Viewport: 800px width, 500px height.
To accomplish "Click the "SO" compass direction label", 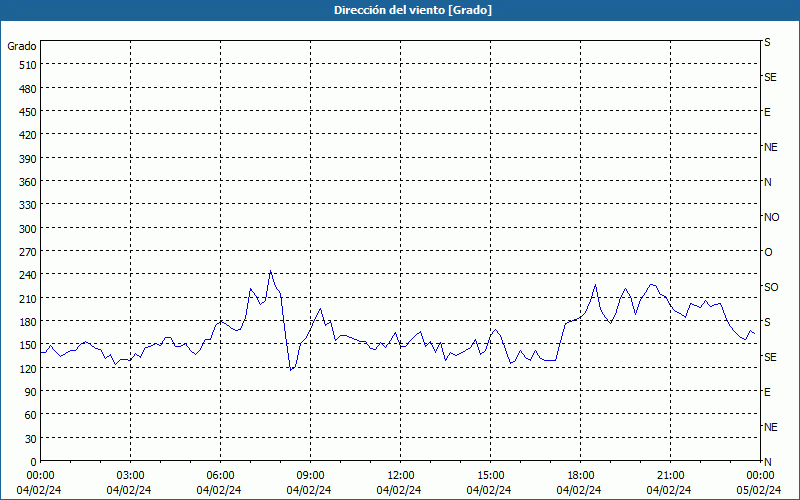I will coord(771,287).
